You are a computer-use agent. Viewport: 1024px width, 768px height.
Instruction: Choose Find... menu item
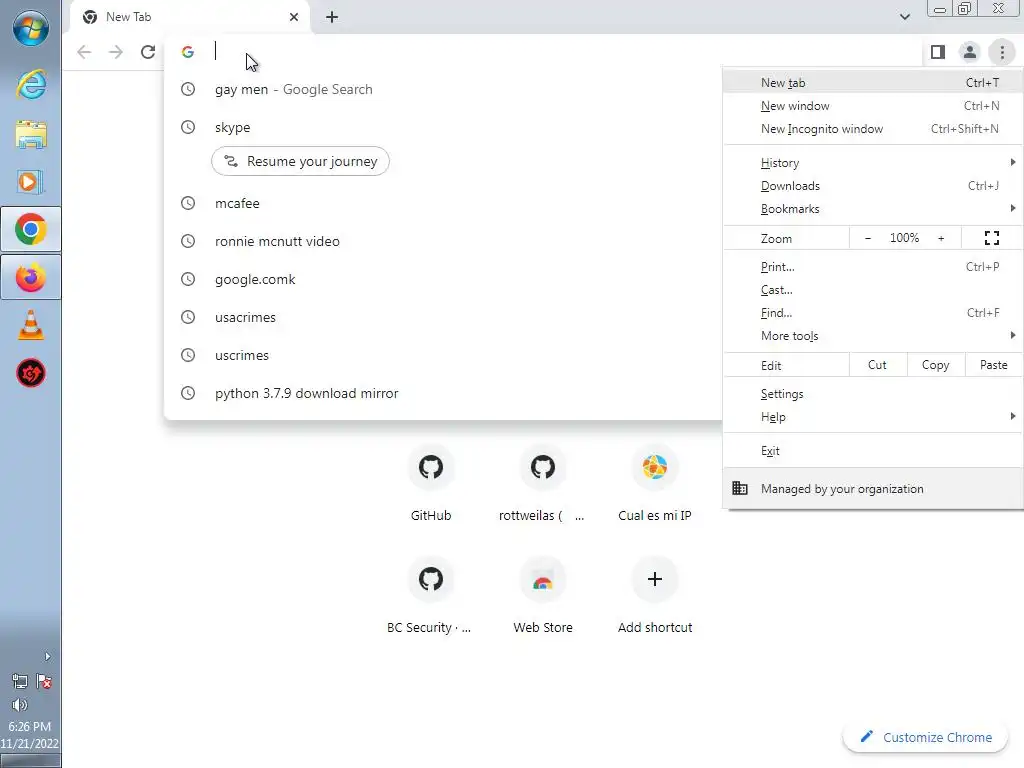[x=872, y=313]
